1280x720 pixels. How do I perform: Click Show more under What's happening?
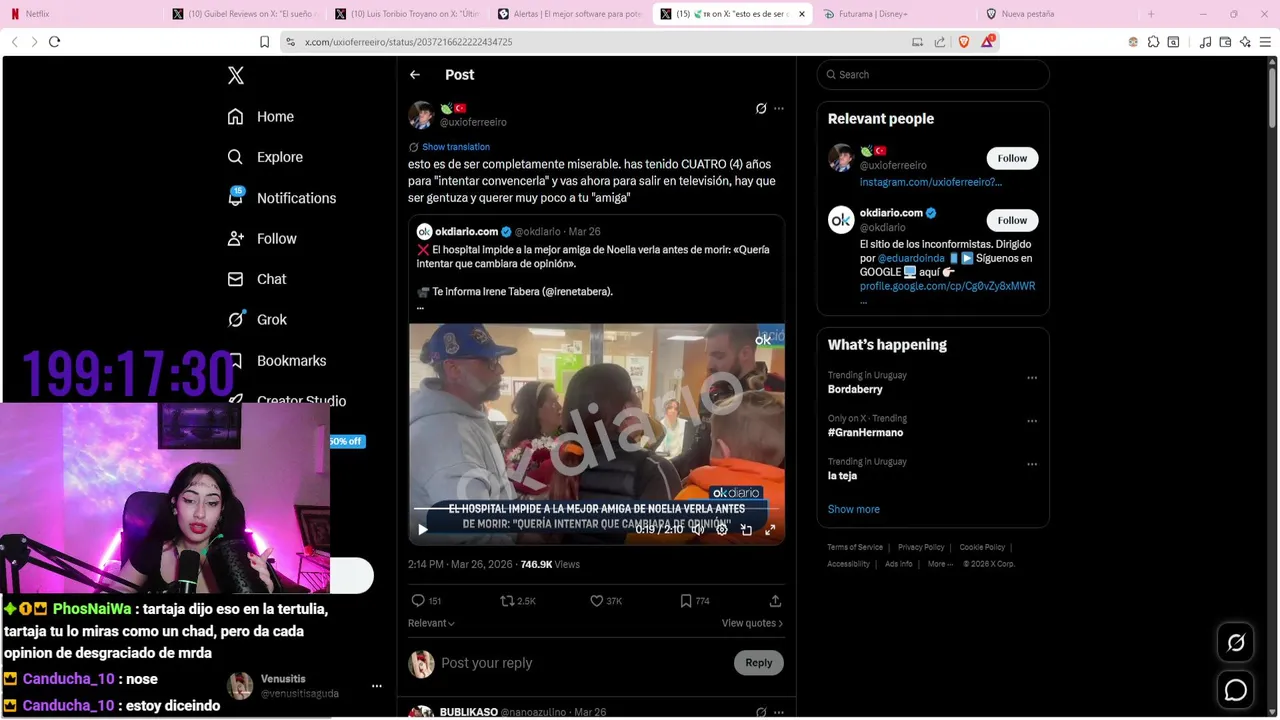(853, 509)
